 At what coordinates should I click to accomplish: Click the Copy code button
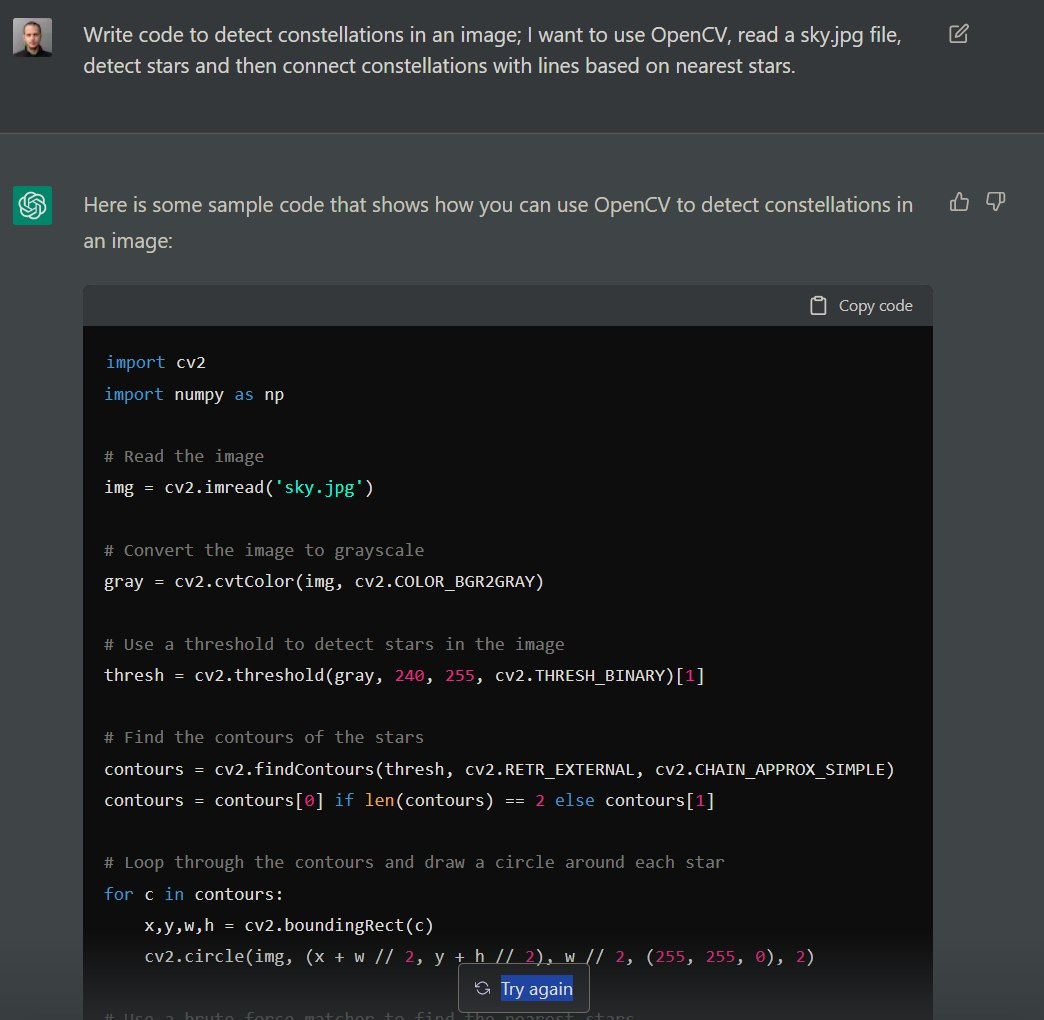click(860, 305)
